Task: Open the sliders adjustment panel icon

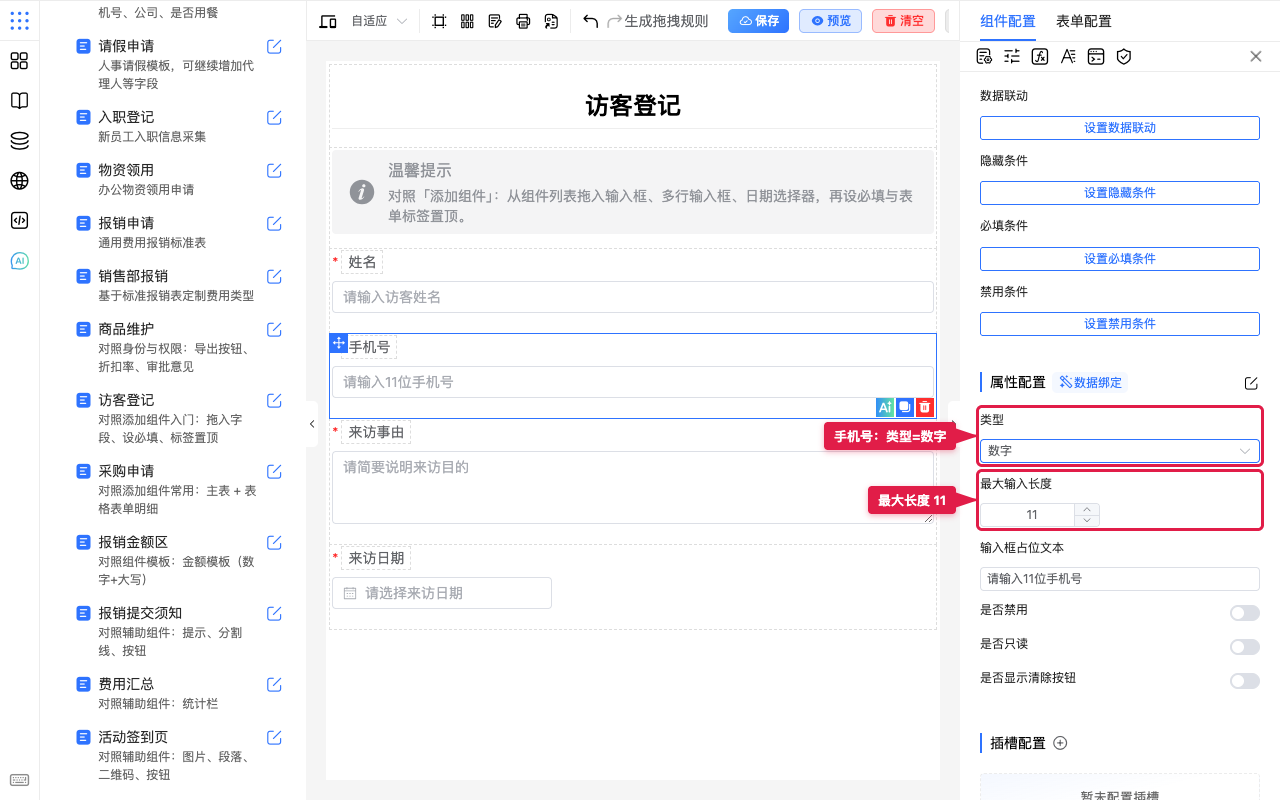Action: [x=1012, y=56]
